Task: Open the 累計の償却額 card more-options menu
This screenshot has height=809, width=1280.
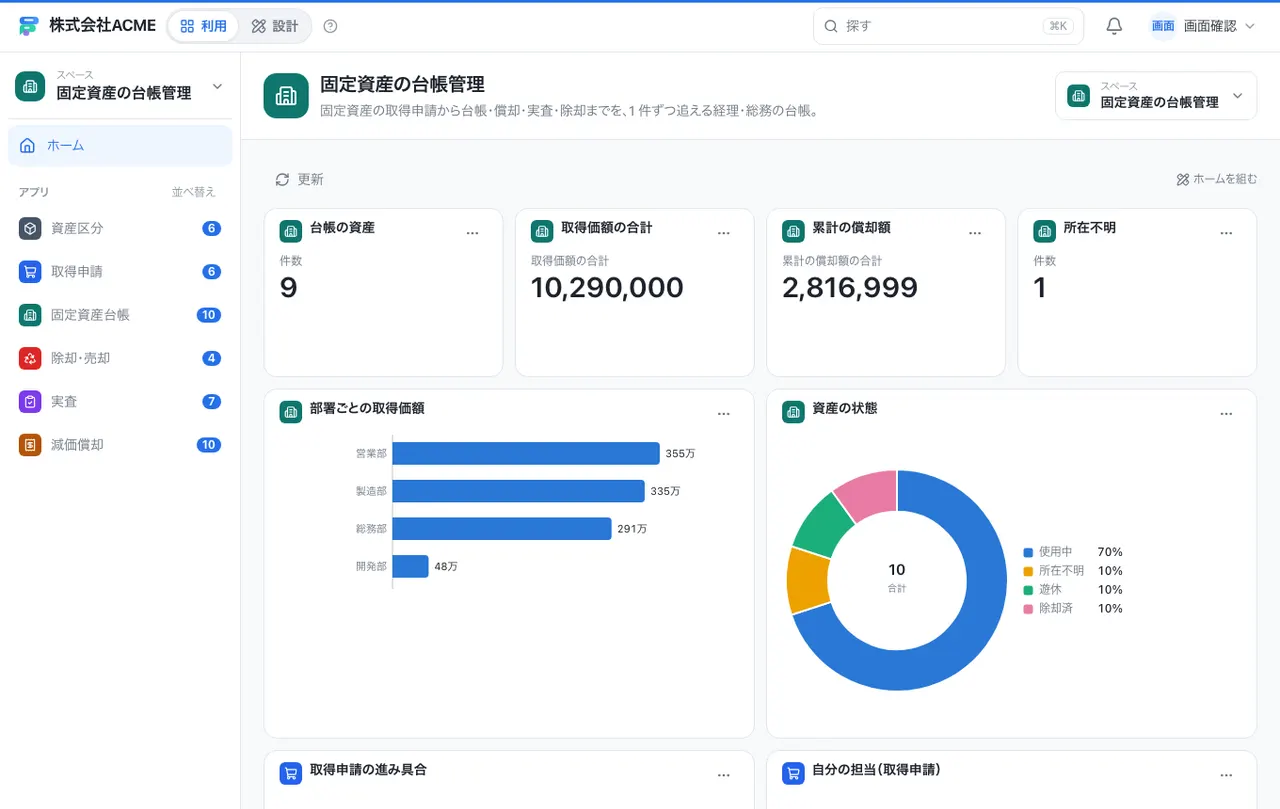Action: [x=975, y=233]
